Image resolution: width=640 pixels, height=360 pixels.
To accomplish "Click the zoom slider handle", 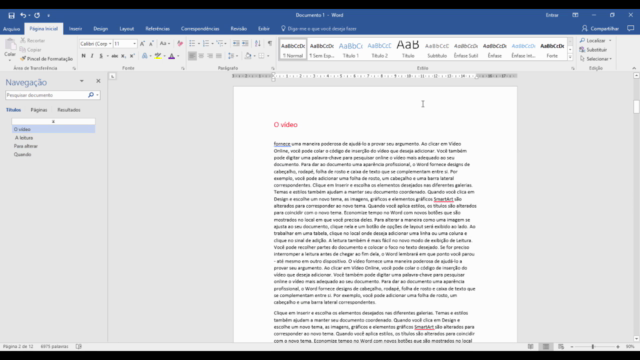I will click(593, 347).
